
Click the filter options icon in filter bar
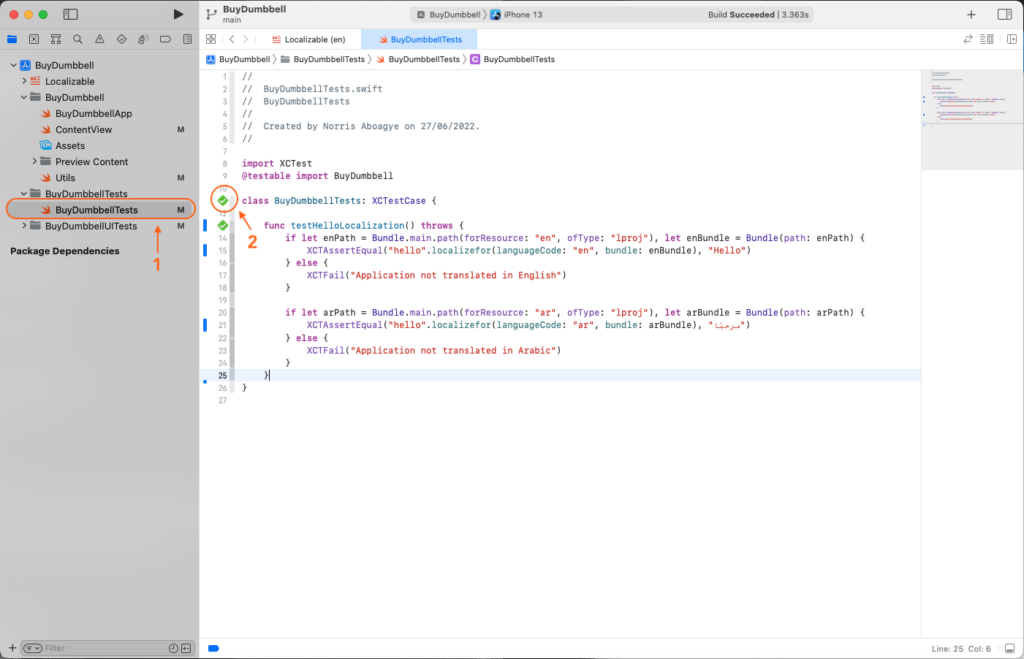coord(33,648)
